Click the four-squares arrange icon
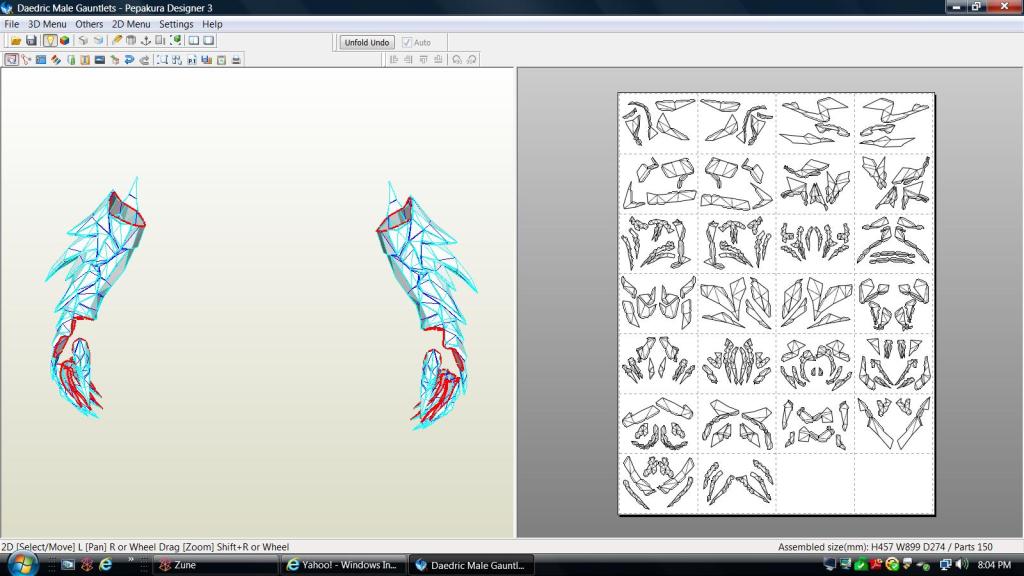Viewport: 1024px width, 576px height. point(177,59)
